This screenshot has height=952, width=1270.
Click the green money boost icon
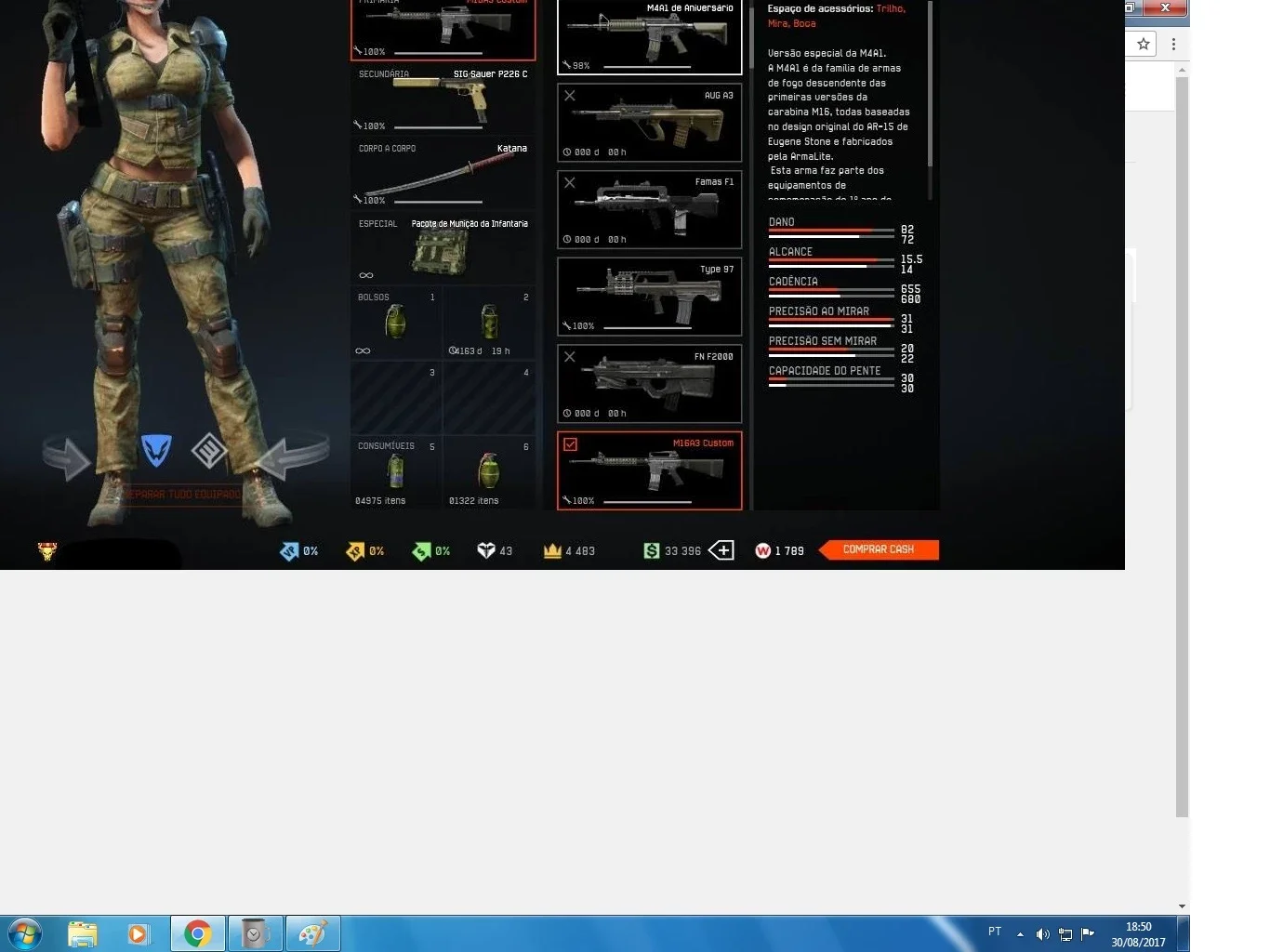tap(421, 551)
